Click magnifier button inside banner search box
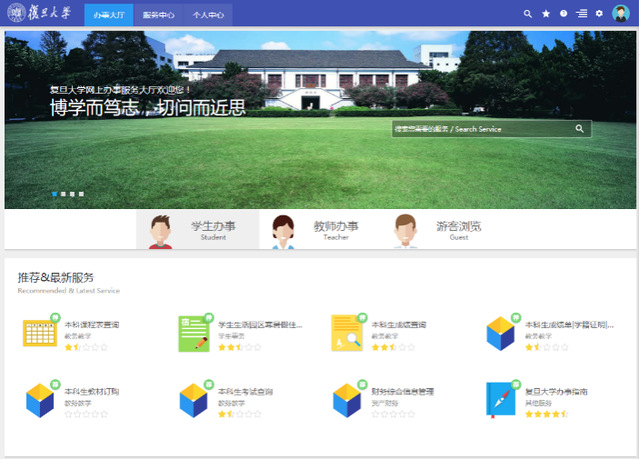The width and height of the screenshot is (639, 459). pyautogui.click(x=579, y=129)
